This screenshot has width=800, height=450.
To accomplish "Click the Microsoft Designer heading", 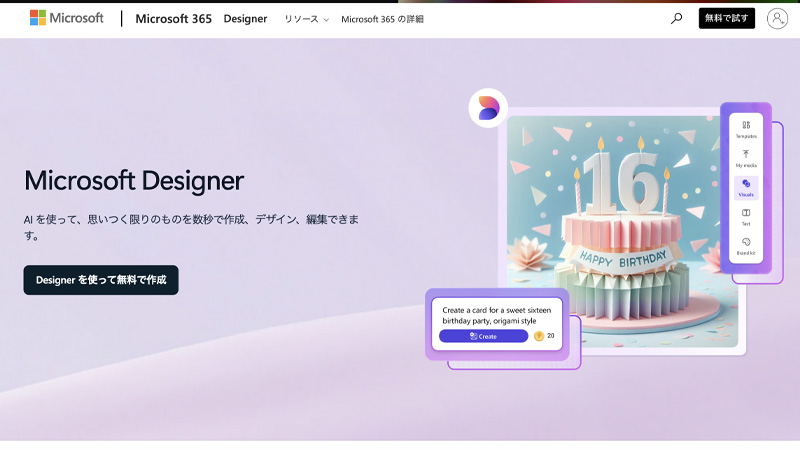I will click(134, 181).
